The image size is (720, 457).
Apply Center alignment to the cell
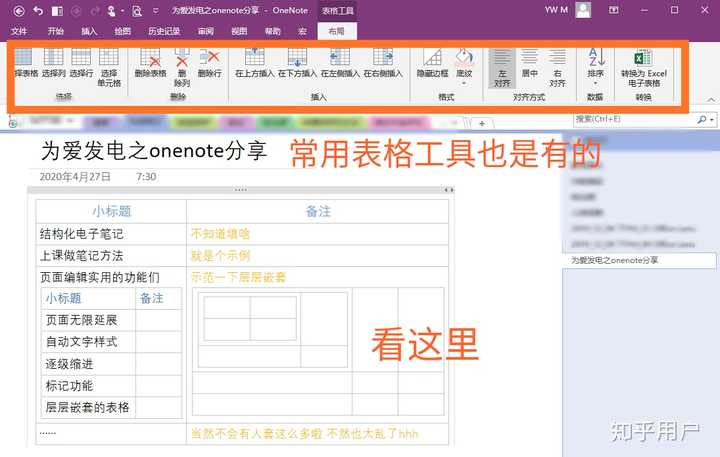529,62
